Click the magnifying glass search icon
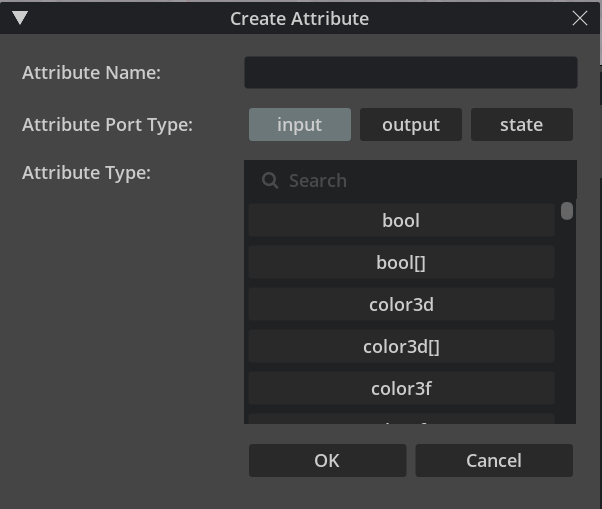This screenshot has width=602, height=509. [269, 181]
